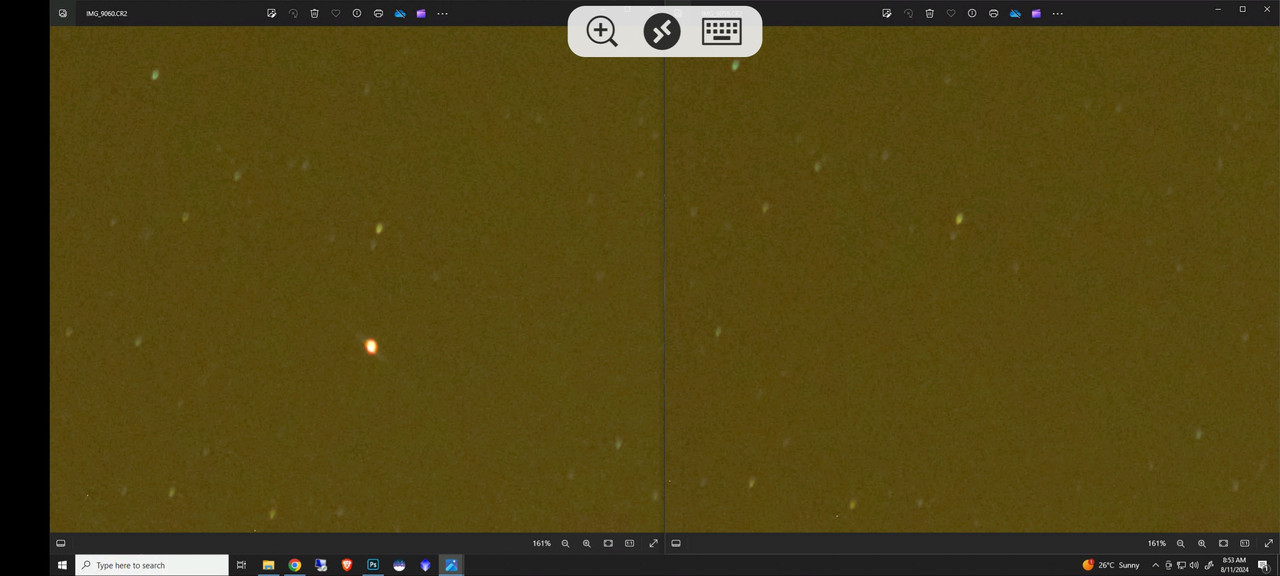Show the on-screen keyboard from overlay bar
Screen dimensions: 1280x576
[722, 31]
